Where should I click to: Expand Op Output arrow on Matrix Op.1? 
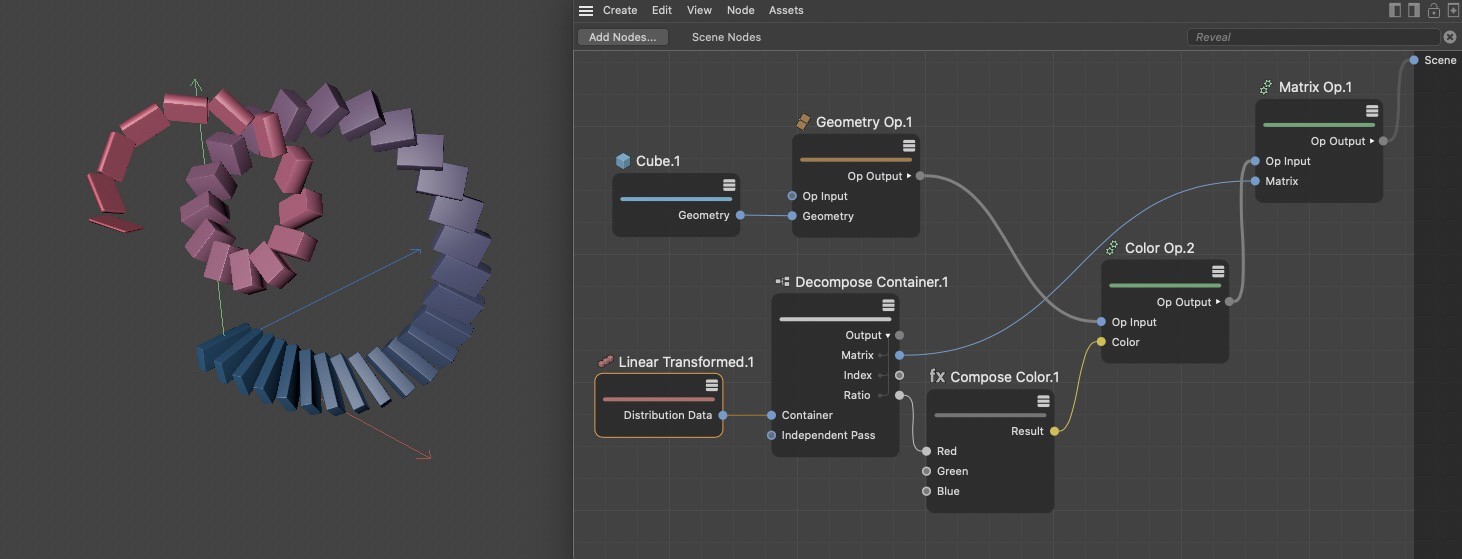pyautogui.click(x=1373, y=141)
